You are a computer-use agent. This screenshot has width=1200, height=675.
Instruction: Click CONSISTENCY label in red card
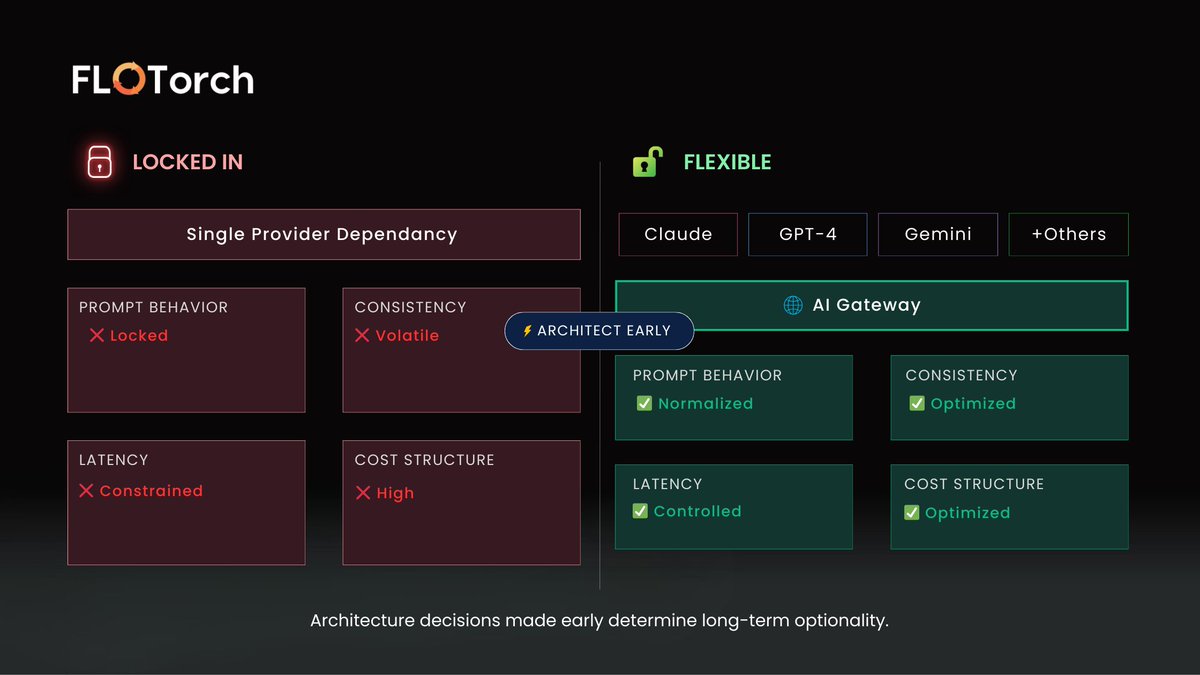click(411, 307)
